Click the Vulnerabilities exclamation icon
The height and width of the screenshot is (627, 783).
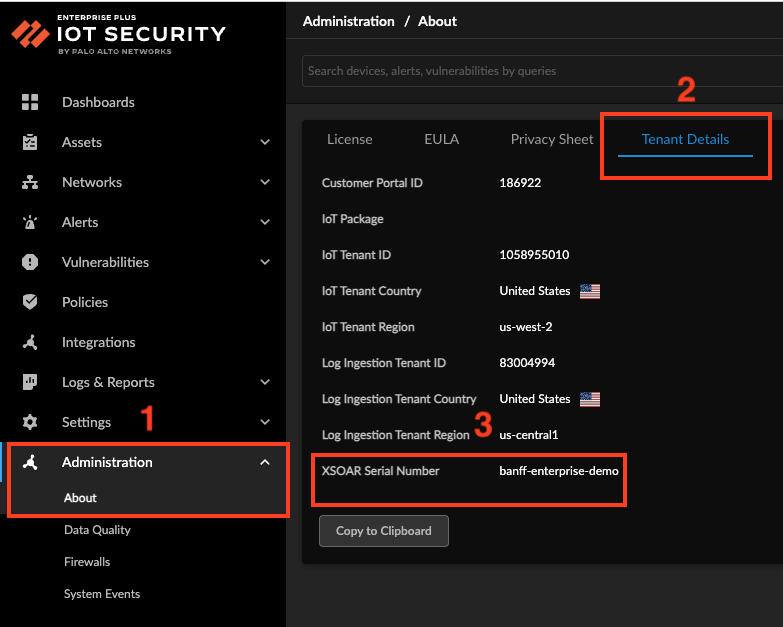pos(30,262)
